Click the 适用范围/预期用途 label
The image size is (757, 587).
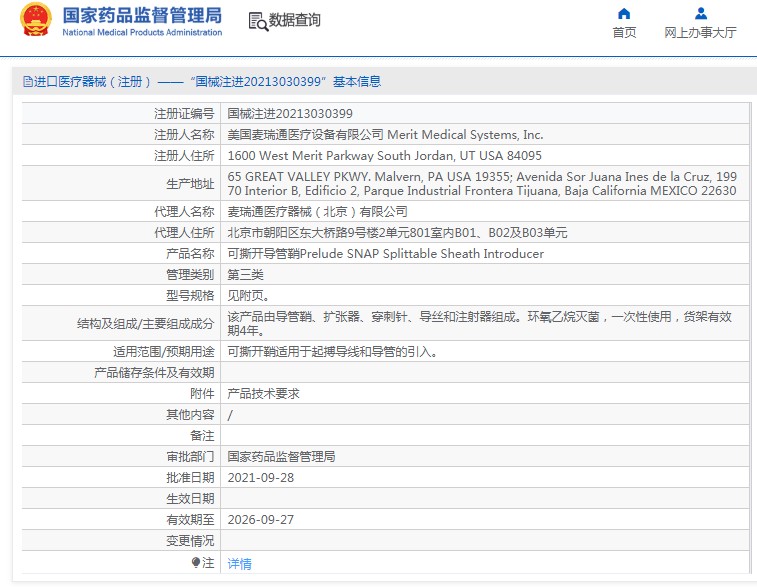point(164,351)
